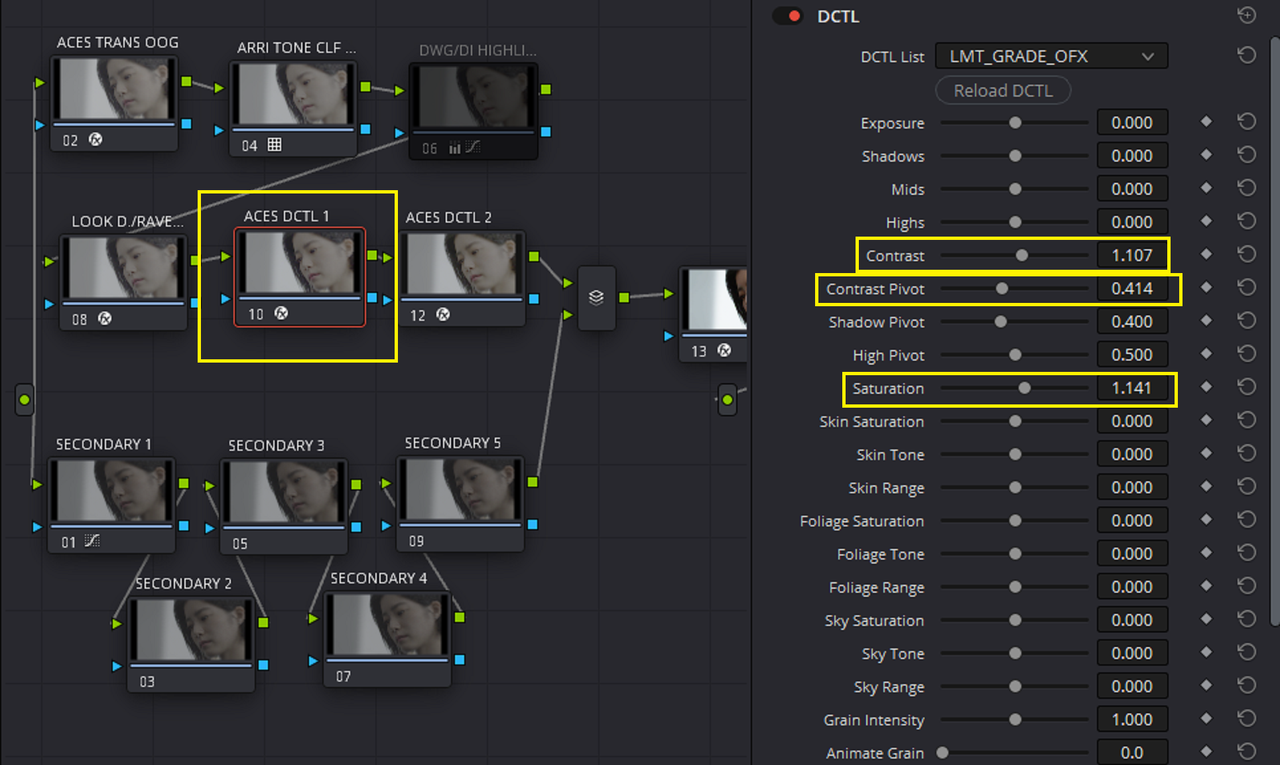
Task: Select the ACES DCTL 1 node
Action: tap(300, 277)
